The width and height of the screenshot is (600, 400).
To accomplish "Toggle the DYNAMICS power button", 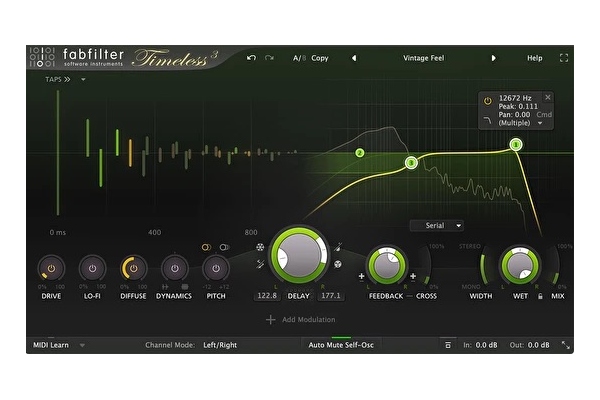I will tap(174, 269).
